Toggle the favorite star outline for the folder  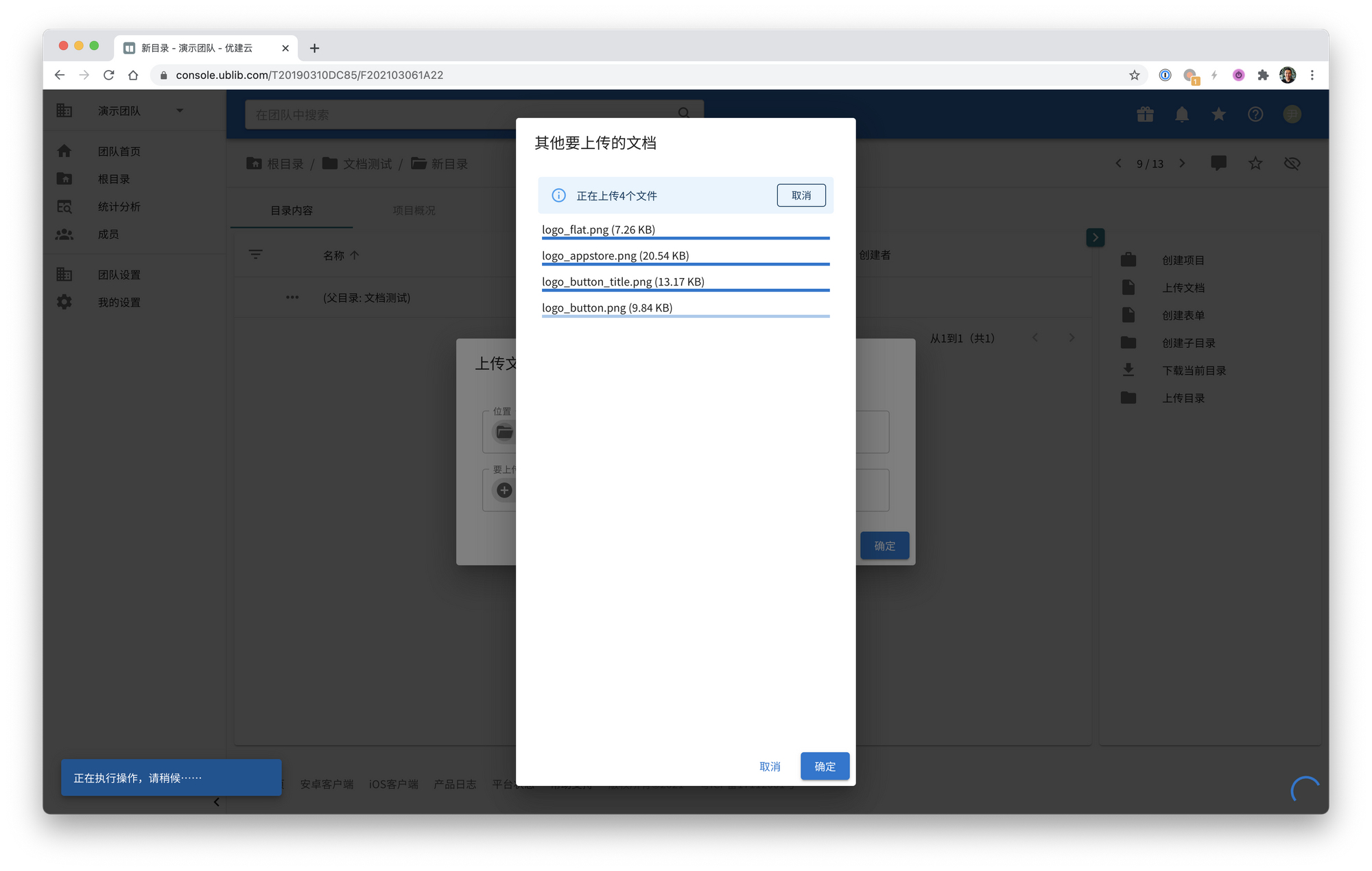pyautogui.click(x=1255, y=163)
